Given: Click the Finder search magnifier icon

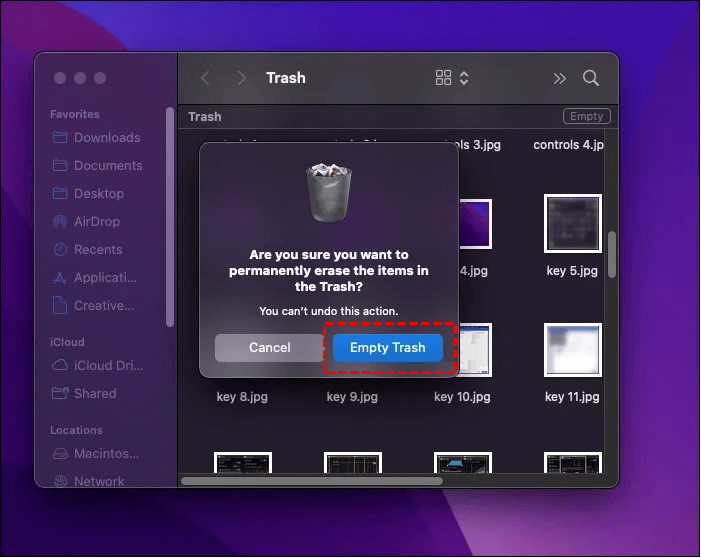Looking at the screenshot, I should coord(591,78).
